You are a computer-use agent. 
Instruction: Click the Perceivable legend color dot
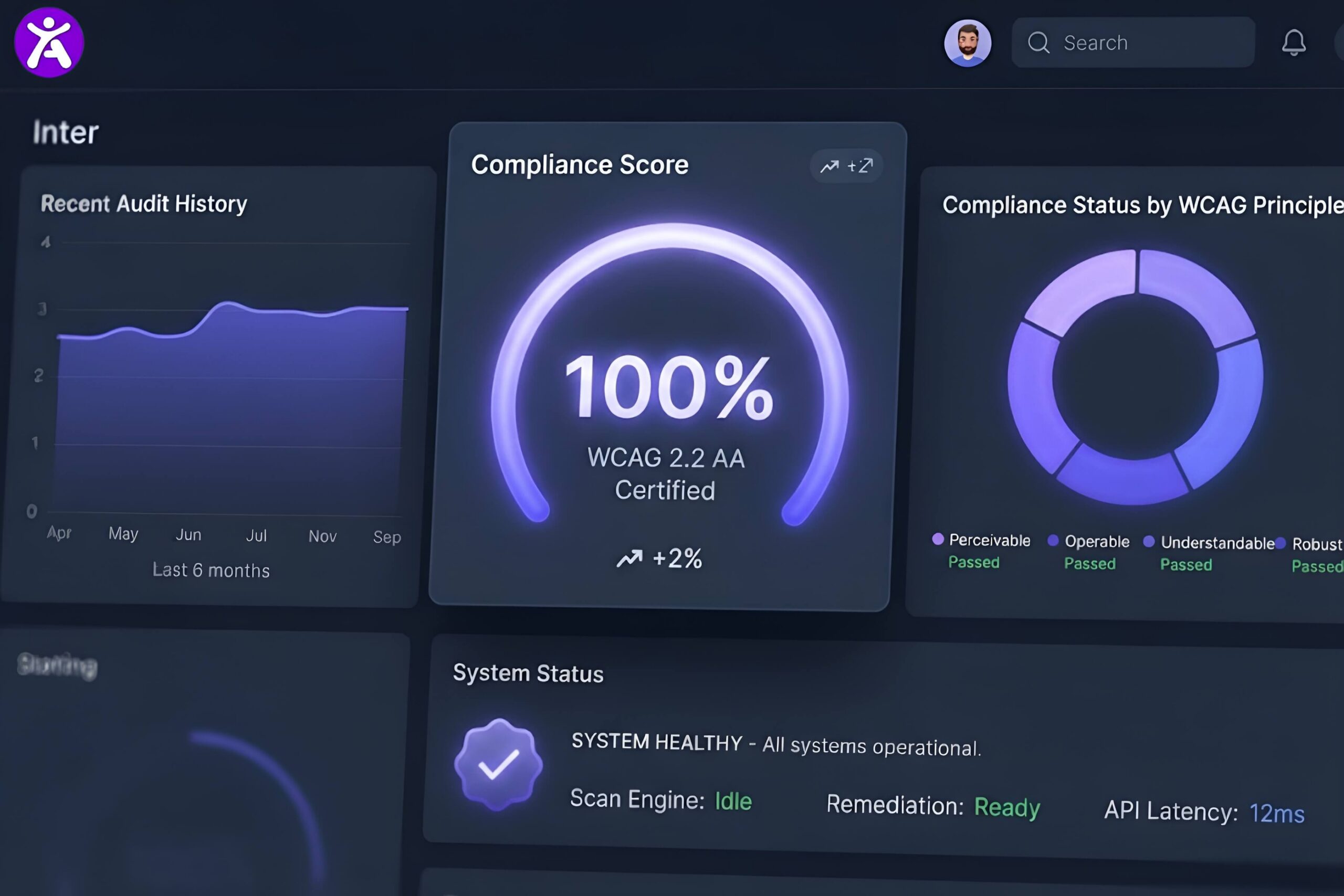(x=938, y=539)
